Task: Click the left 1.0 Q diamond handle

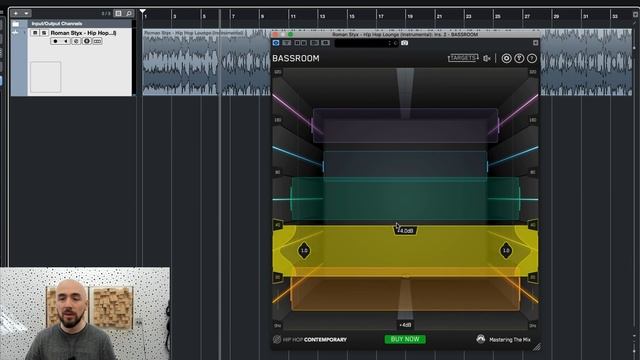Action: (304, 251)
